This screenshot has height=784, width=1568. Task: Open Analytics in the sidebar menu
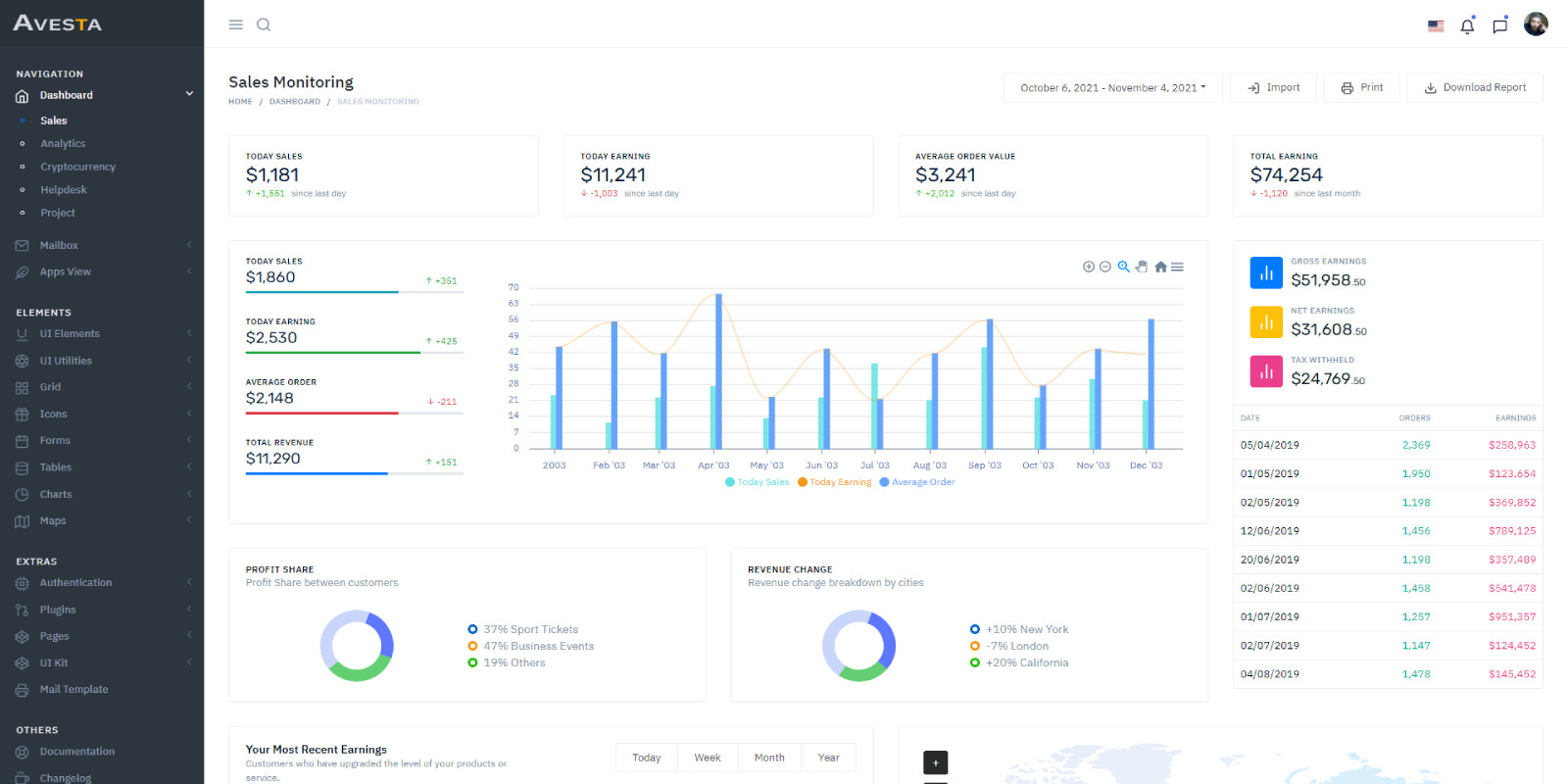point(63,144)
